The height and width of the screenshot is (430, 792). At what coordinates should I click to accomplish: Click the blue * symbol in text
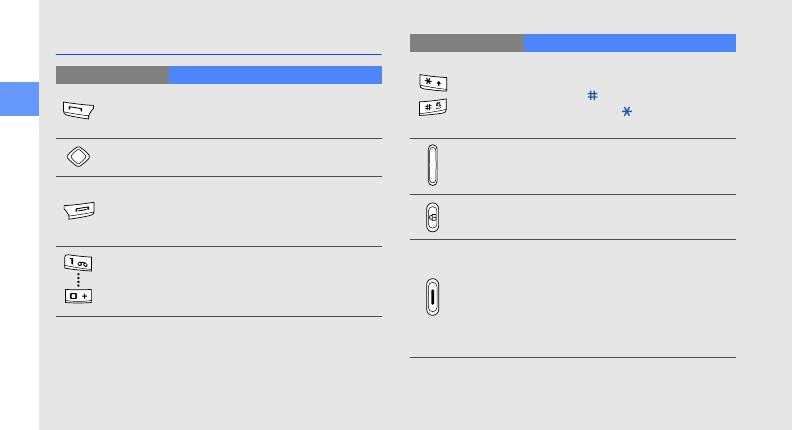[x=626, y=115]
